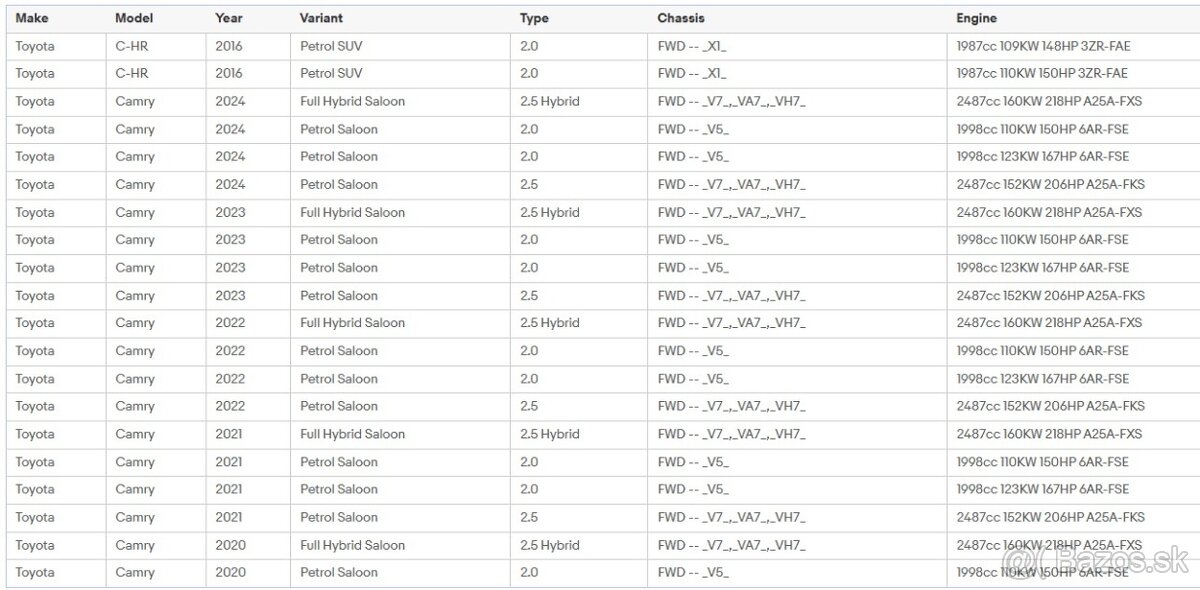Click Full Hybrid Saloon in 2023 row
The width and height of the screenshot is (1200, 590).
(x=352, y=212)
